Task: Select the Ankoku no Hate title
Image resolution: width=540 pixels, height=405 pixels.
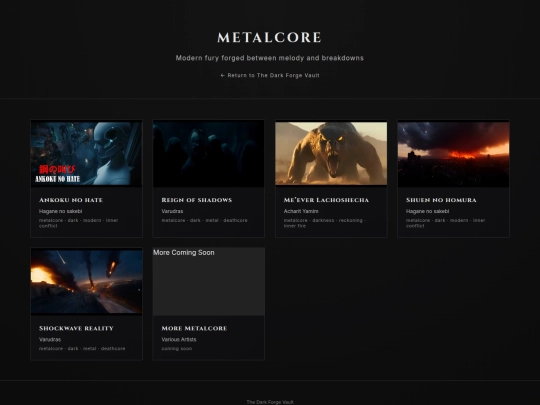Action: [x=71, y=200]
